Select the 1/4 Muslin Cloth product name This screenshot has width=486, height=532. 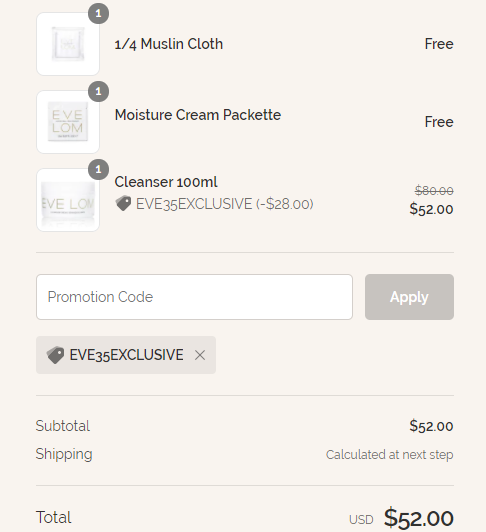click(x=169, y=44)
